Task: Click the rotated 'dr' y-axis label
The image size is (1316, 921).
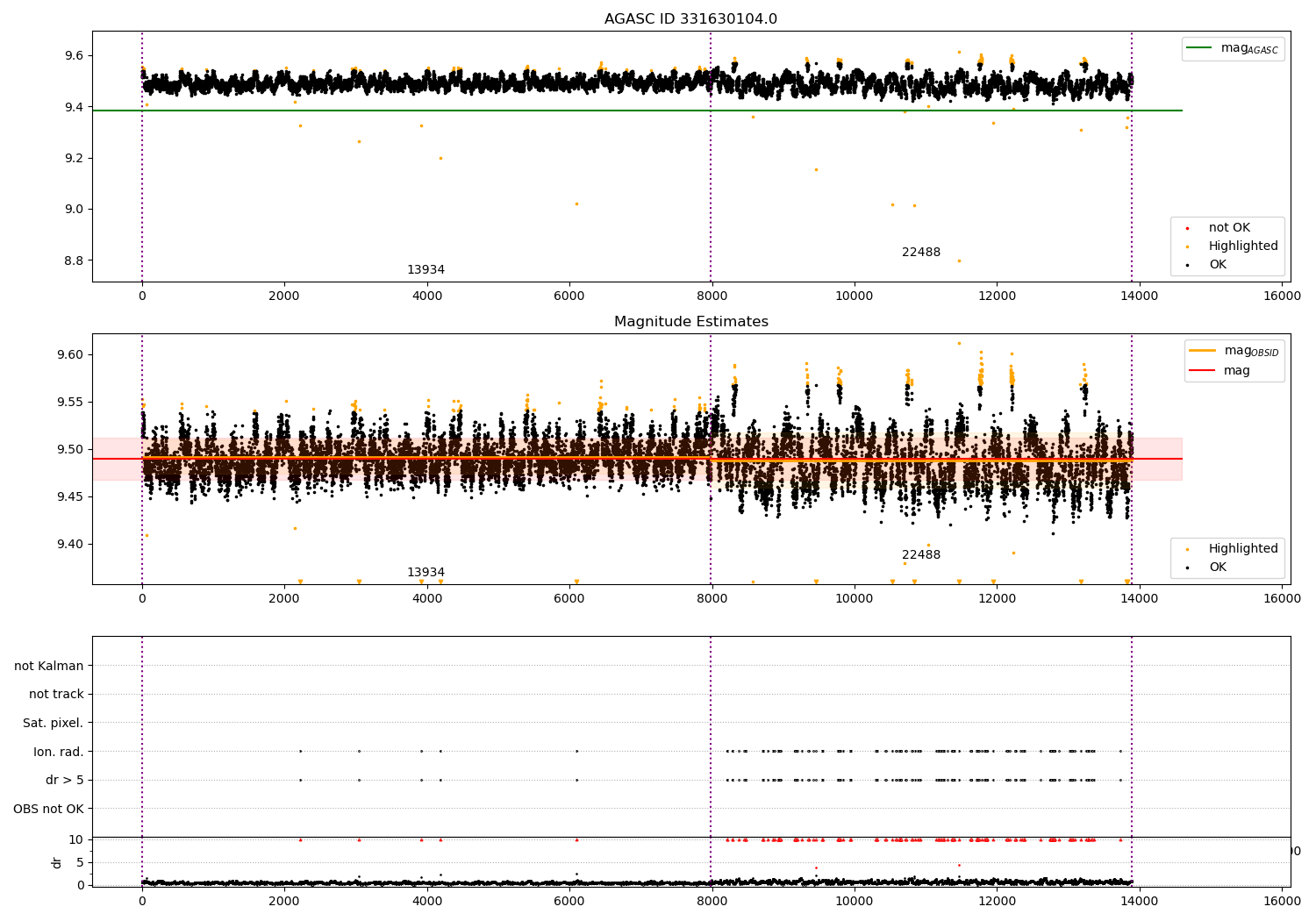Action: pos(57,863)
